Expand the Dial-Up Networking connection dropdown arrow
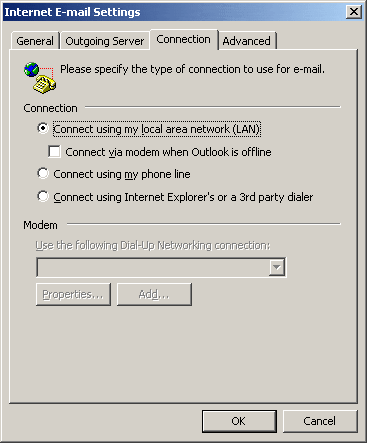Screen dimensions: 367x443 (x=277, y=267)
